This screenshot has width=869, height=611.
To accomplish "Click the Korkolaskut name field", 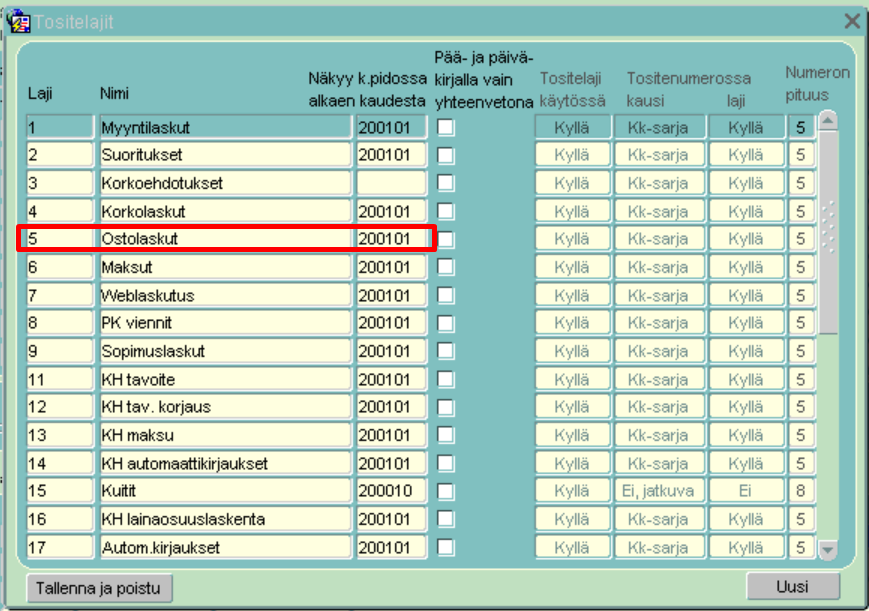I will tap(226, 211).
